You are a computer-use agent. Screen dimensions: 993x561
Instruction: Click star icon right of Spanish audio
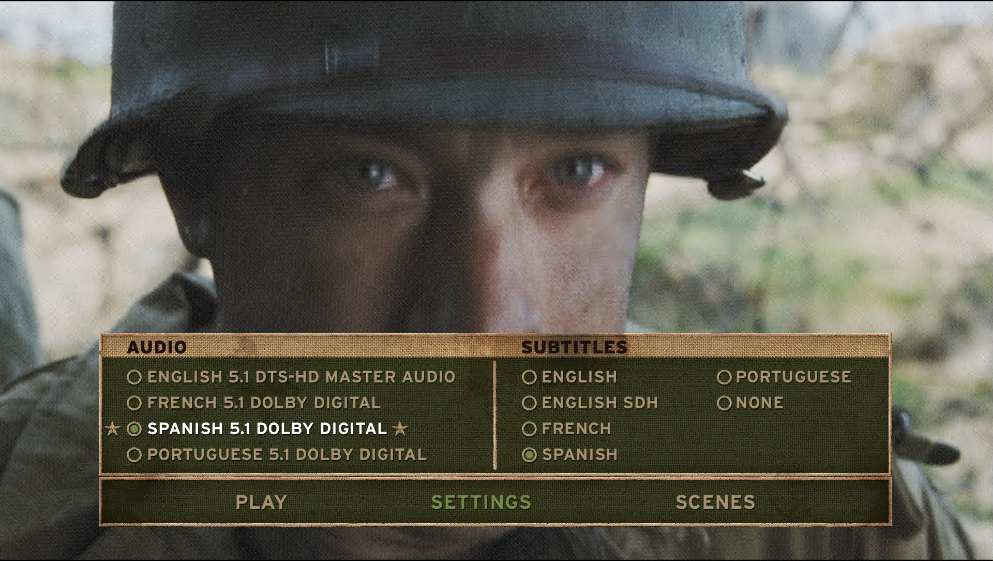click(x=400, y=429)
